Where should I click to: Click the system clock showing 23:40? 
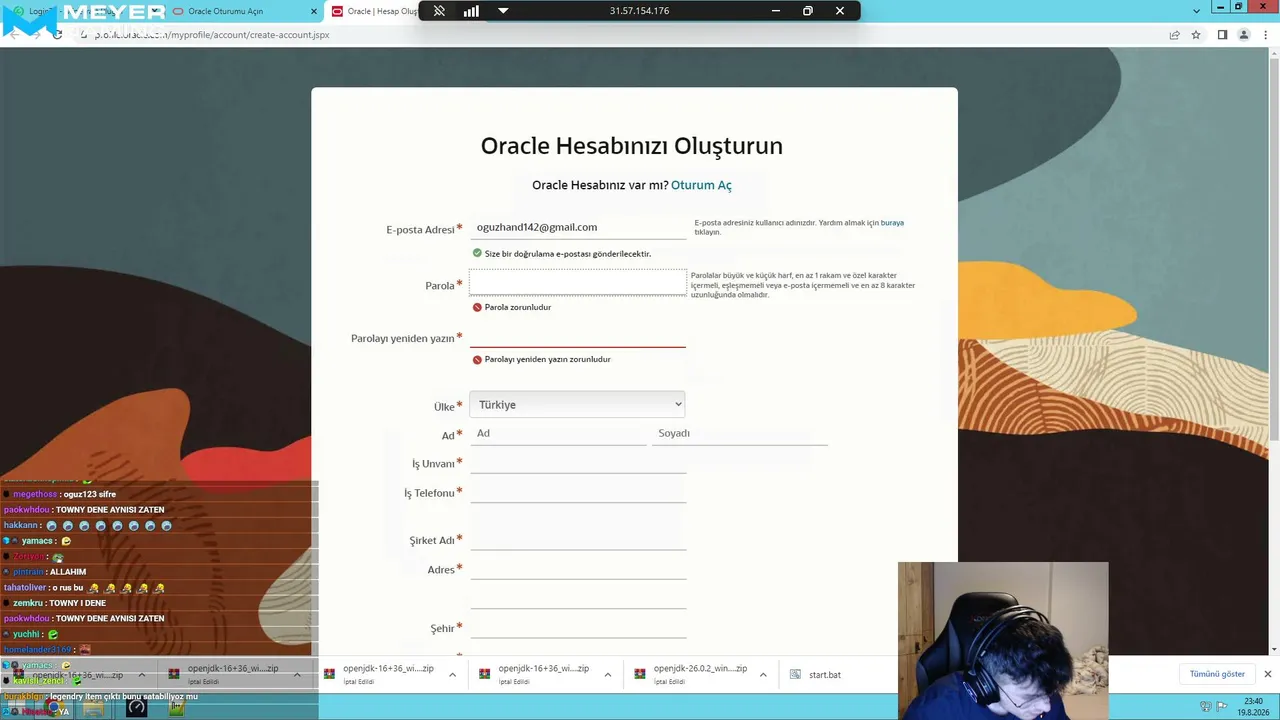coord(1254,701)
